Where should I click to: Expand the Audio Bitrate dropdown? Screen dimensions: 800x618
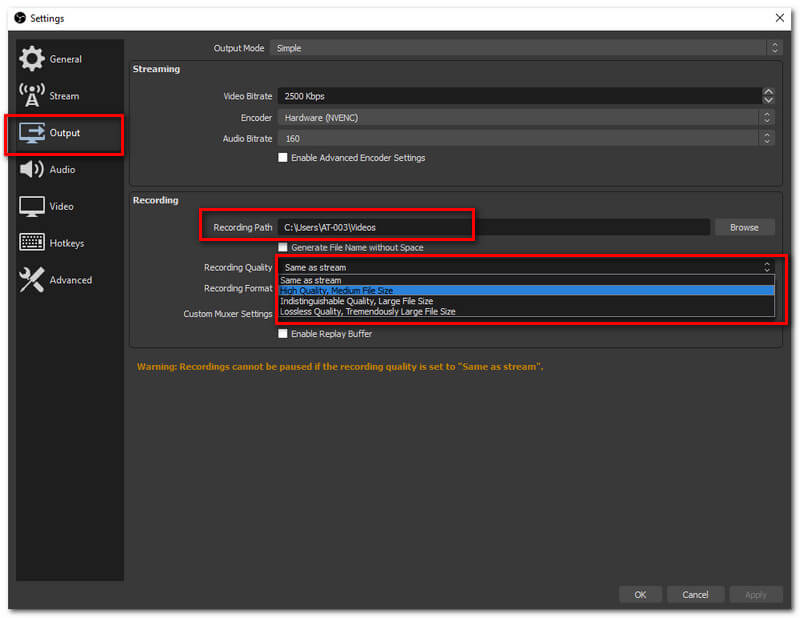click(527, 139)
